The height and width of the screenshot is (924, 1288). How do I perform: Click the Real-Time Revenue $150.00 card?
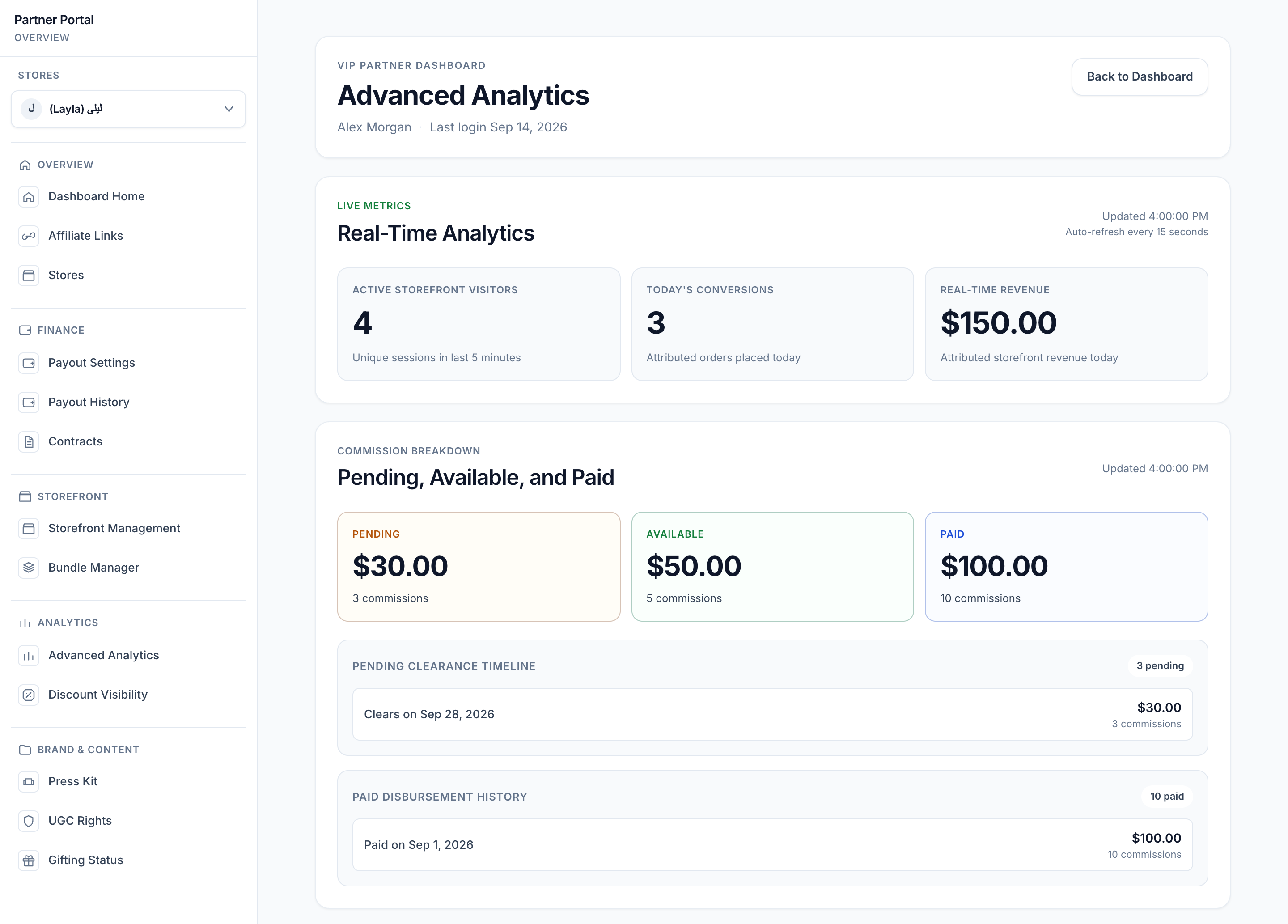[x=1066, y=324]
